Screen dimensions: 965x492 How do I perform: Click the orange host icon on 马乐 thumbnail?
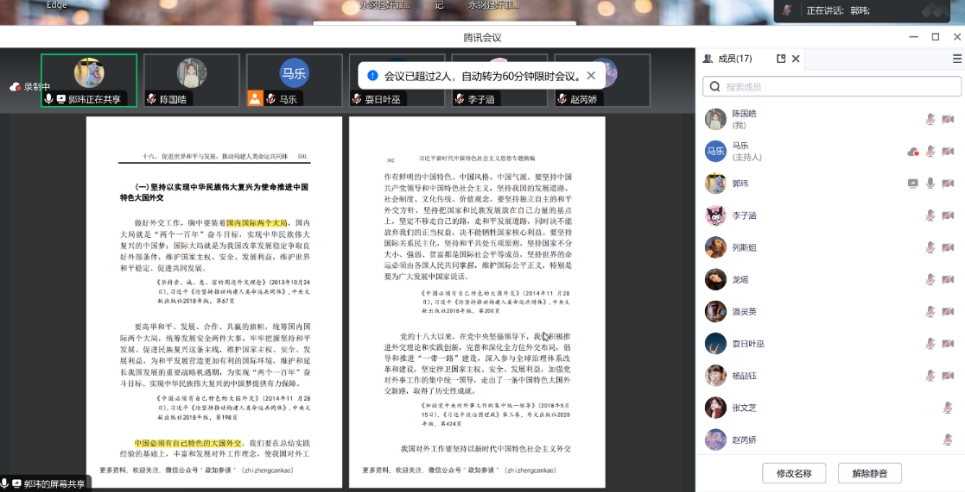pos(255,99)
